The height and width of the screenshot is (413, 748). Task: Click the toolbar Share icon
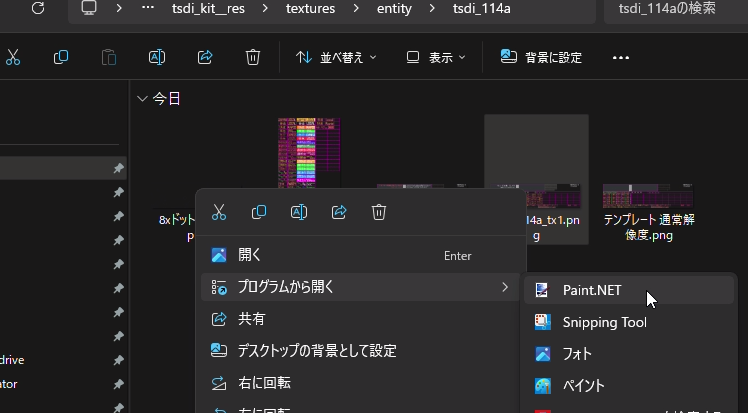point(205,57)
